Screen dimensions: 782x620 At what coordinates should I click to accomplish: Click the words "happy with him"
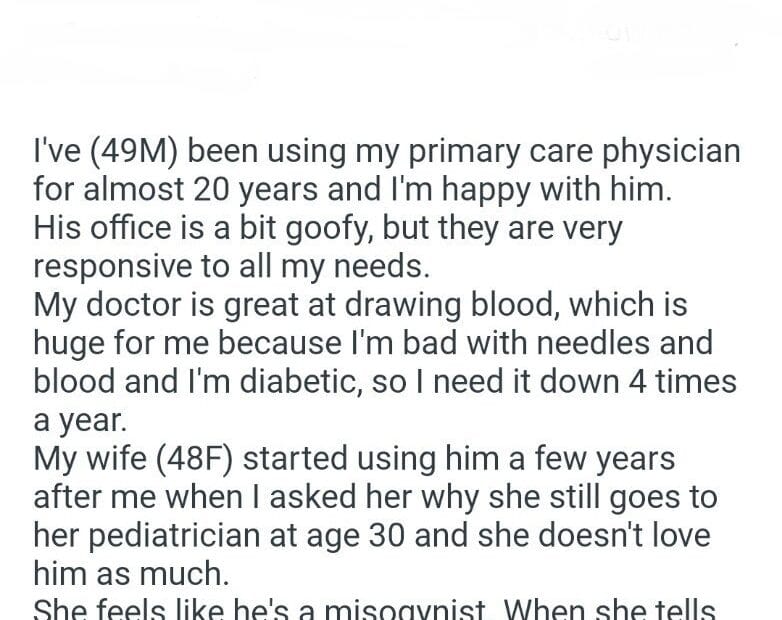[556, 190]
